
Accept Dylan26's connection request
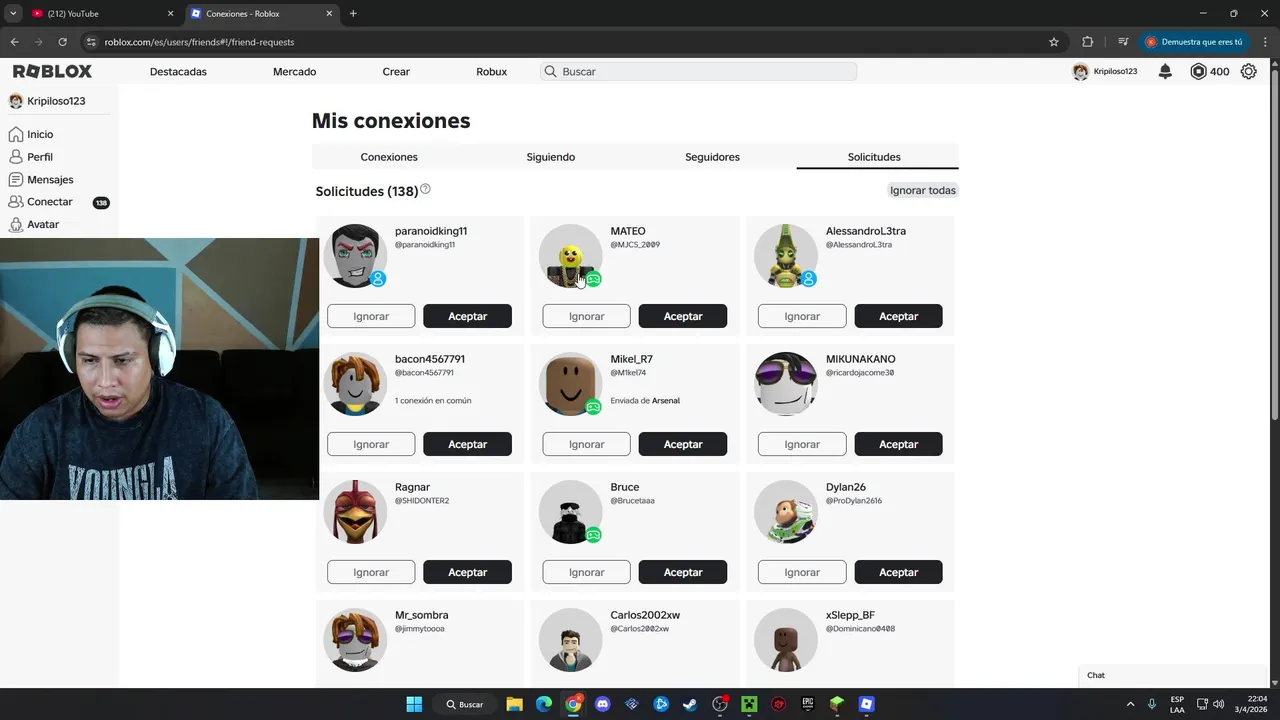(898, 572)
